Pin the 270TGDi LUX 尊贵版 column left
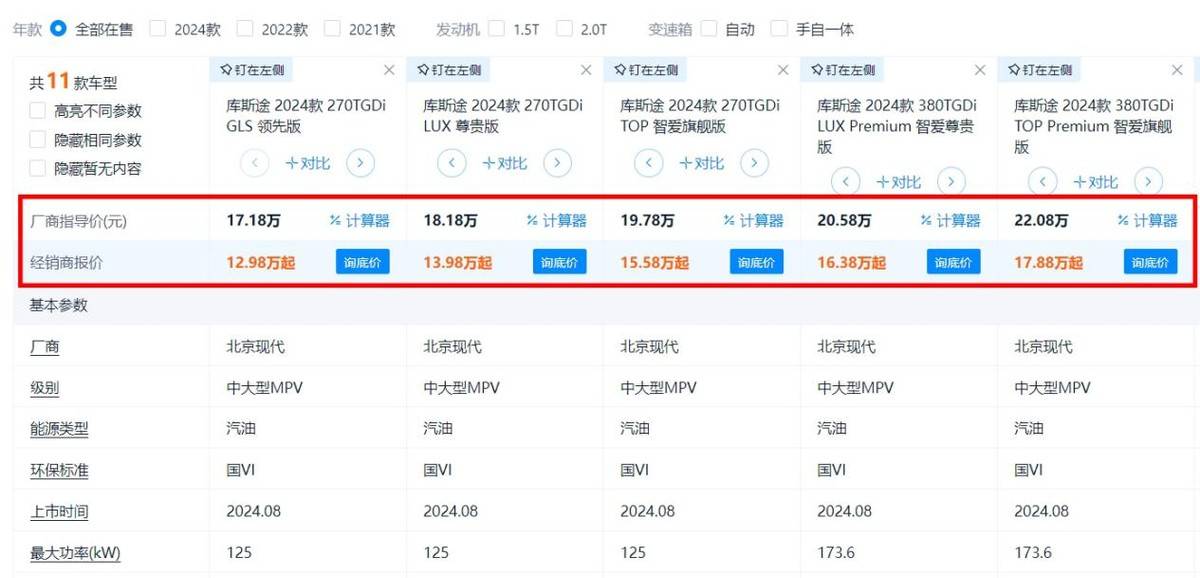Screen dimensions: 1200x578 coord(450,70)
